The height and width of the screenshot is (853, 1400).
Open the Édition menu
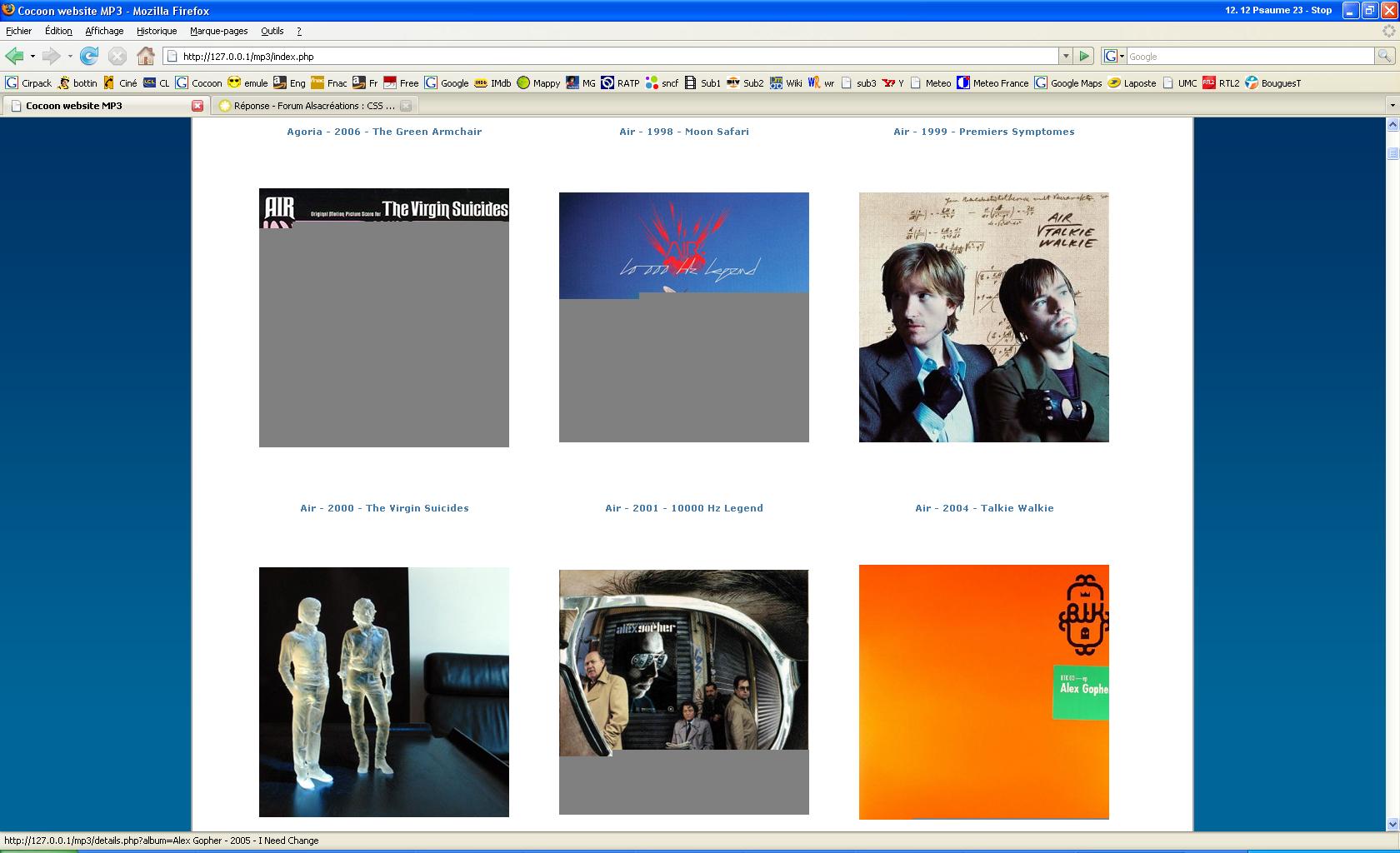(x=58, y=31)
